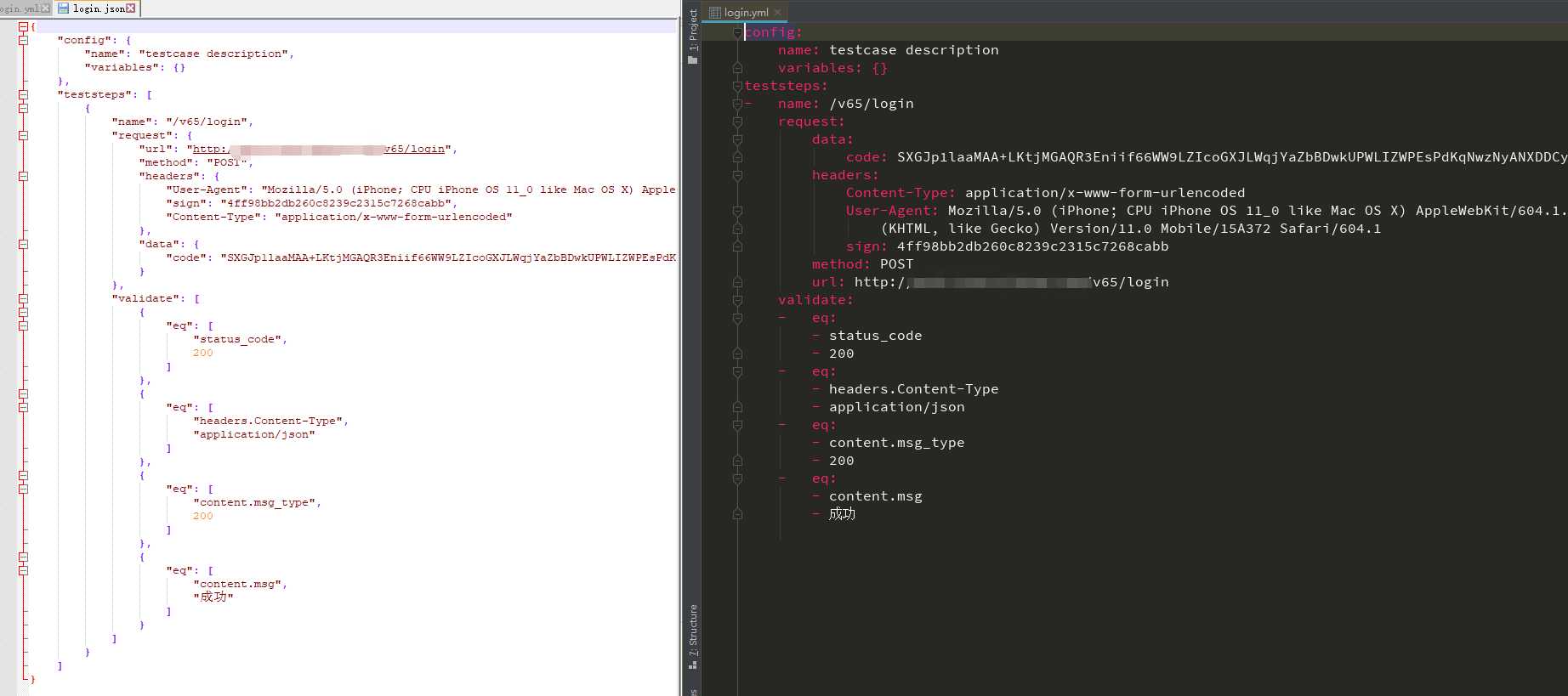Collapse the "teststeps" fold in login.json
This screenshot has height=696, width=1568.
(x=23, y=94)
